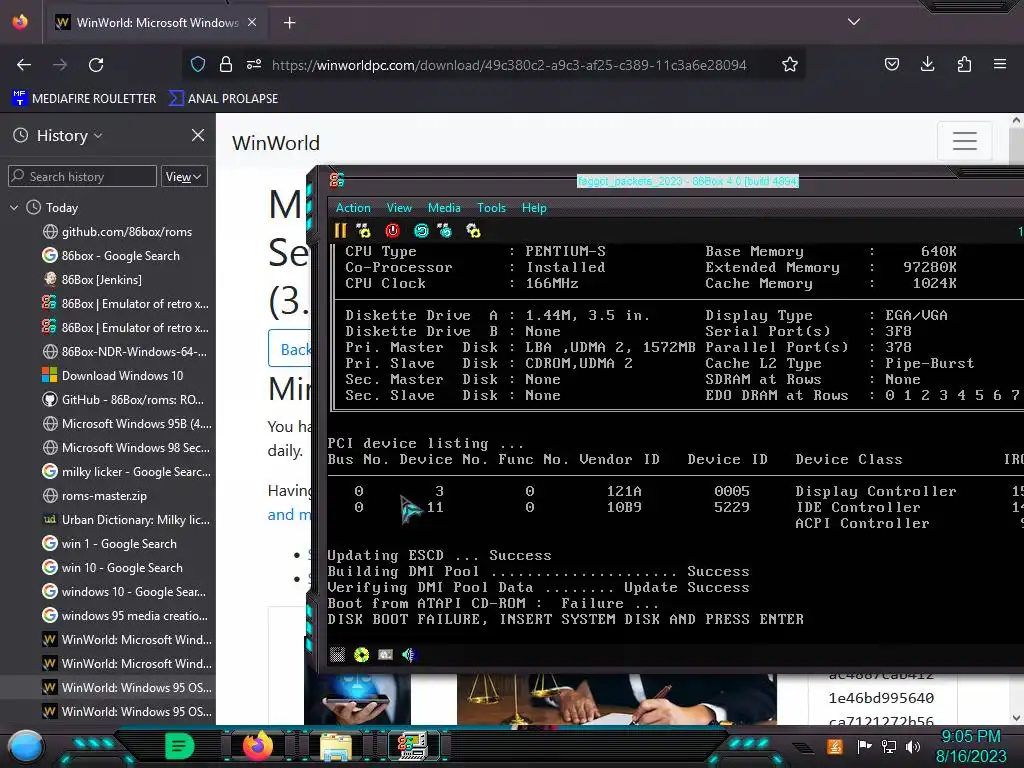The width and height of the screenshot is (1024, 768).
Task: Open the Firefox downloads panel
Action: [927, 64]
